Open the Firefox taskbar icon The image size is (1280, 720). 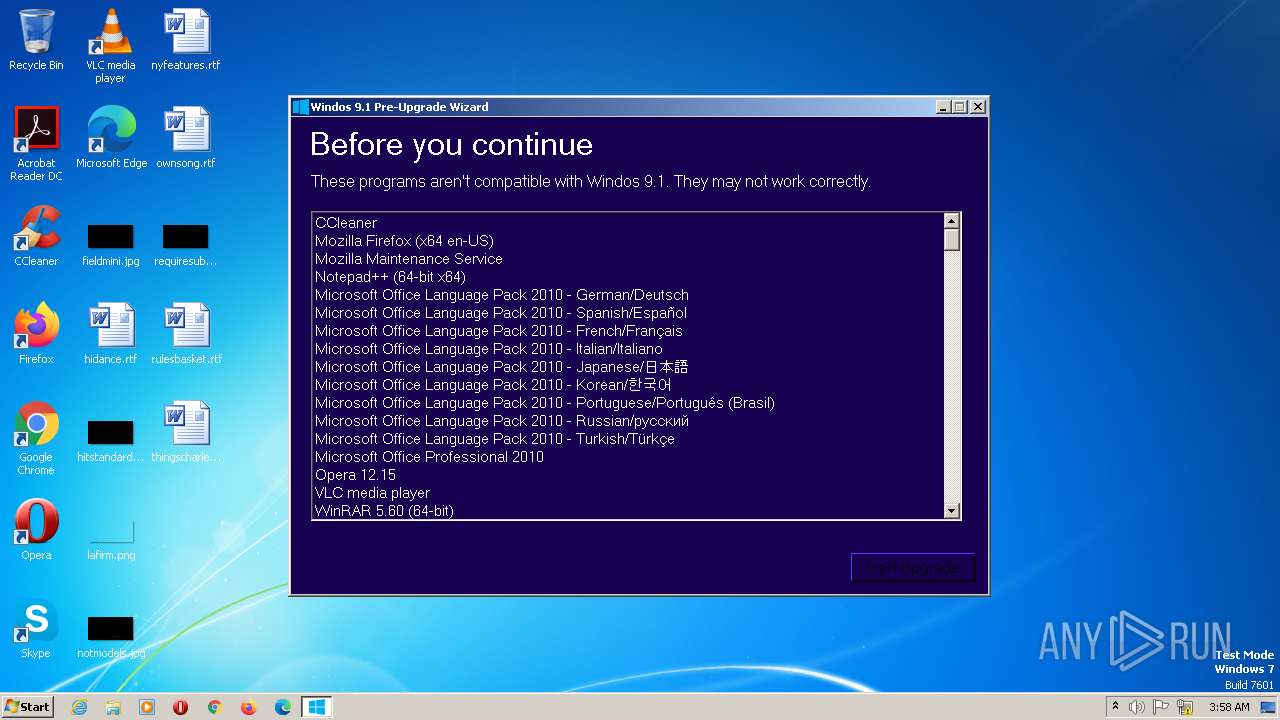click(249, 707)
